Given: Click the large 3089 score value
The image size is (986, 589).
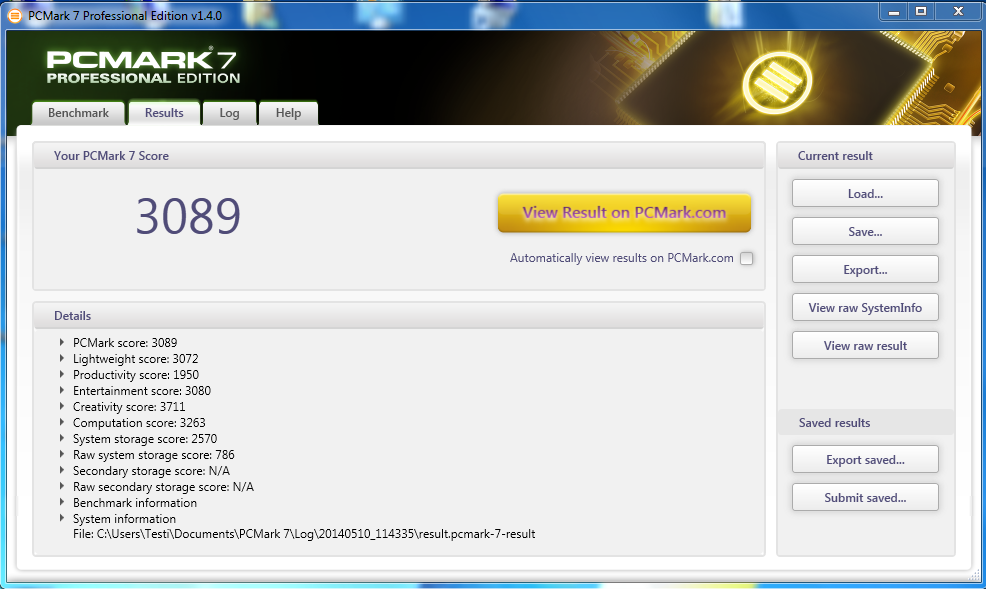Looking at the screenshot, I should pyautogui.click(x=188, y=216).
